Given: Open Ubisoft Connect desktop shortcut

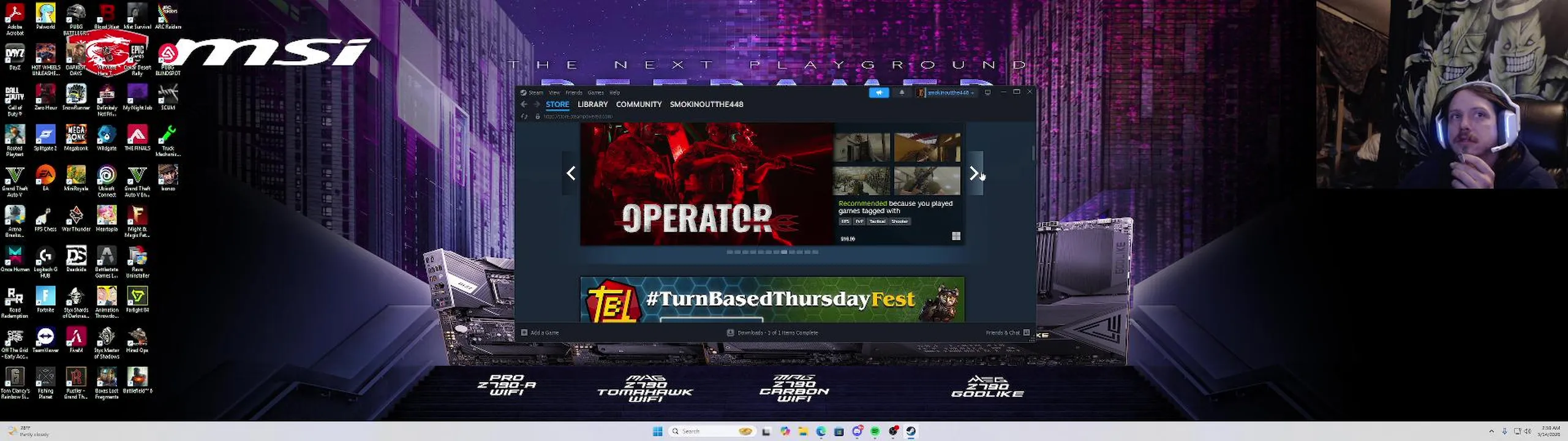Looking at the screenshot, I should (107, 181).
